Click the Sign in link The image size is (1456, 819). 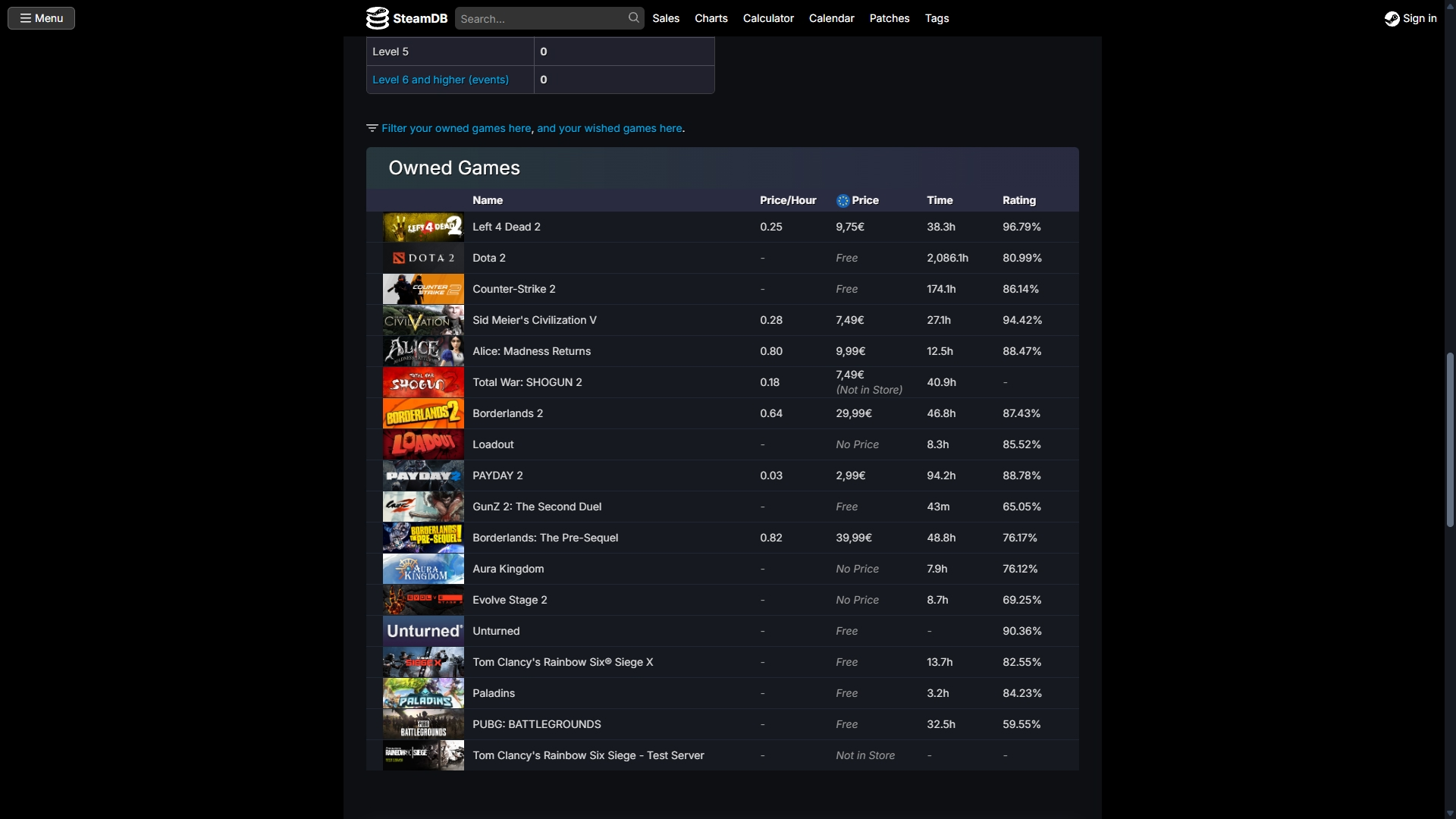[1420, 18]
